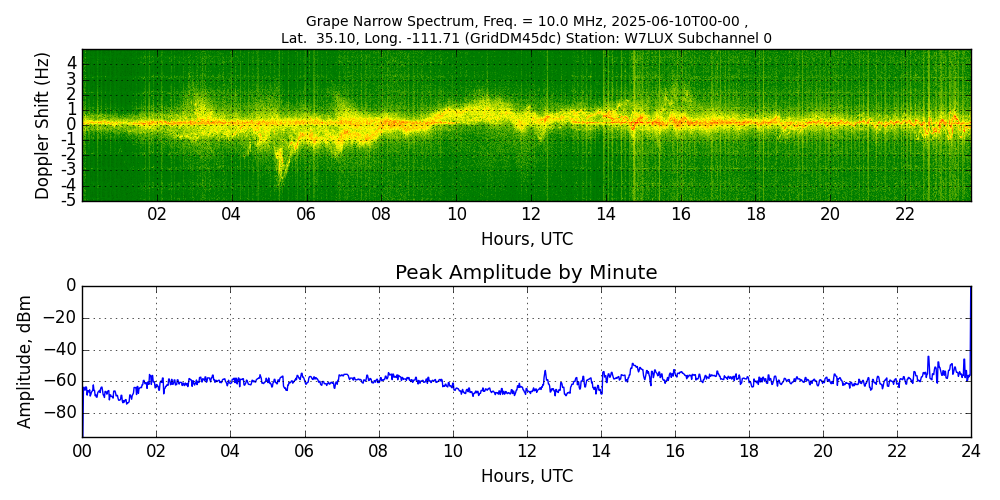The height and width of the screenshot is (500, 1000).
Task: Click the spectrogram hour tick '02'
Action: tap(157, 216)
